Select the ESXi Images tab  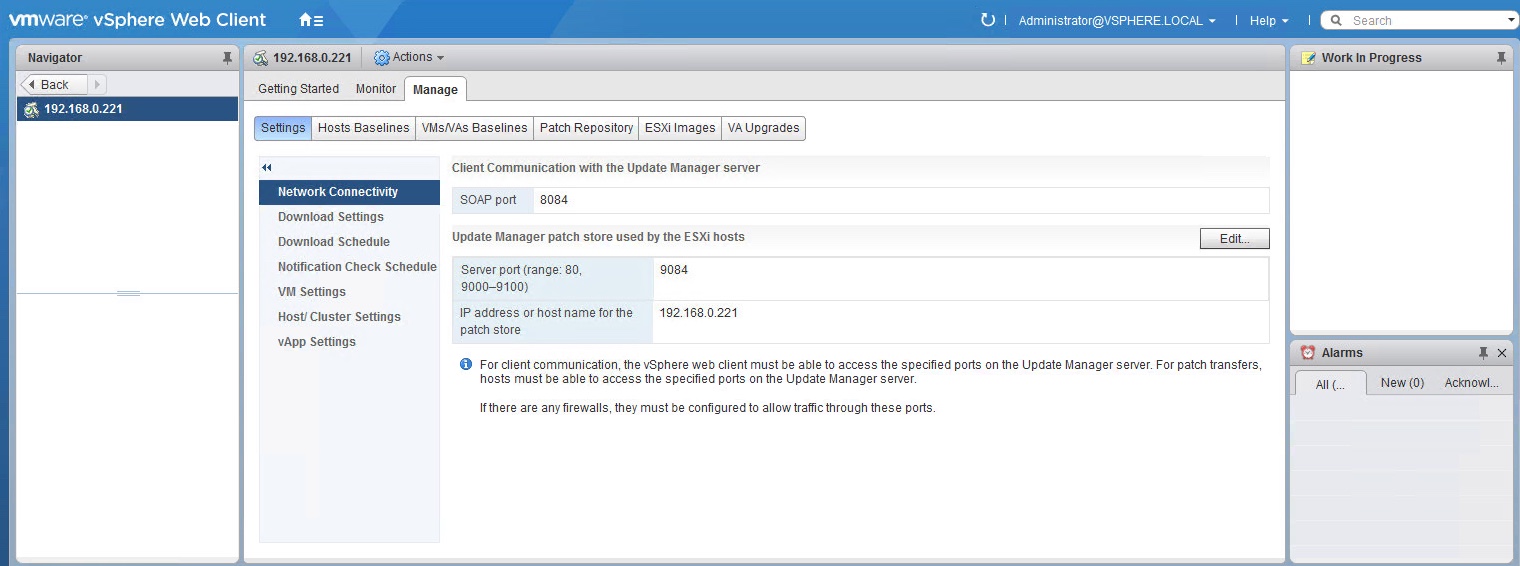click(x=680, y=128)
